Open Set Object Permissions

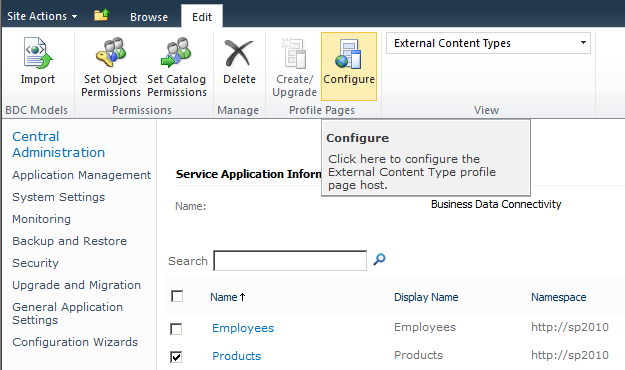click(111, 67)
